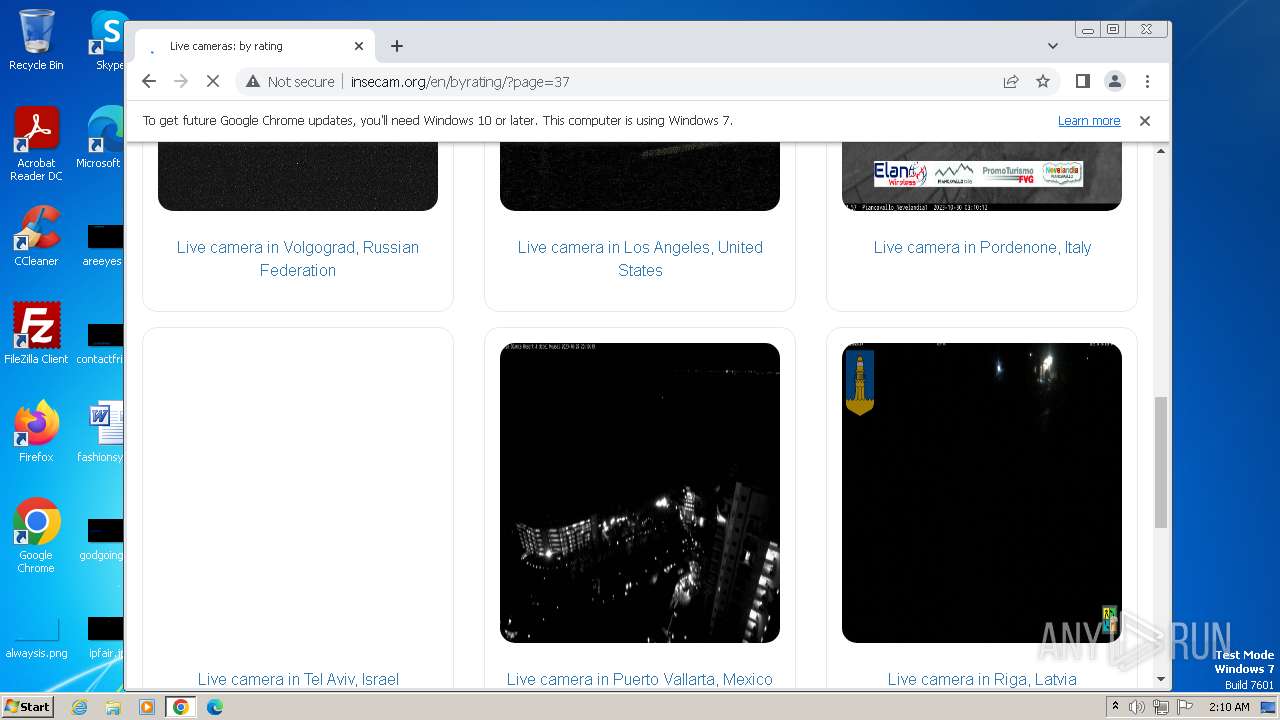Open the Learn more link
The width and height of the screenshot is (1280, 720).
[1089, 120]
